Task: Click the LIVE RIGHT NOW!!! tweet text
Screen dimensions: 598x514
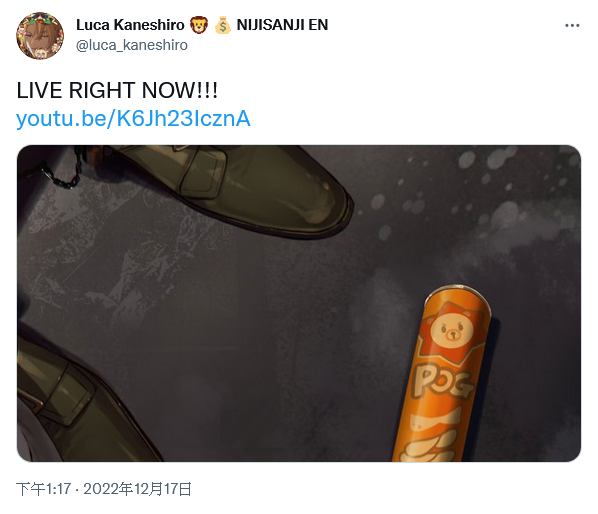Action: pos(117,91)
